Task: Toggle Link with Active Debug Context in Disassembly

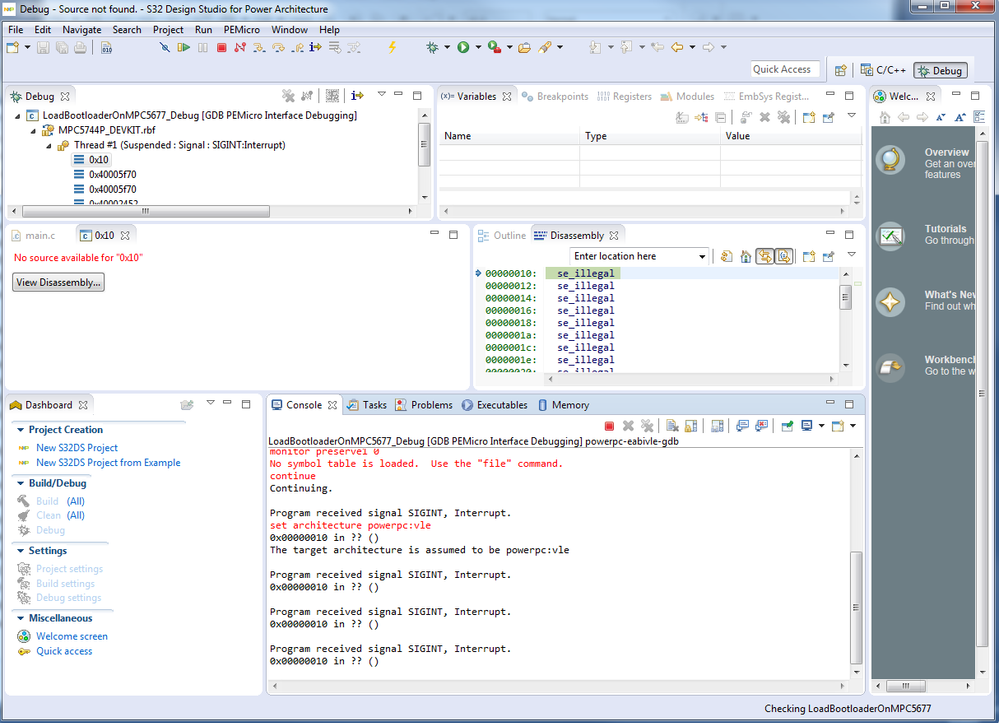Action: point(765,257)
